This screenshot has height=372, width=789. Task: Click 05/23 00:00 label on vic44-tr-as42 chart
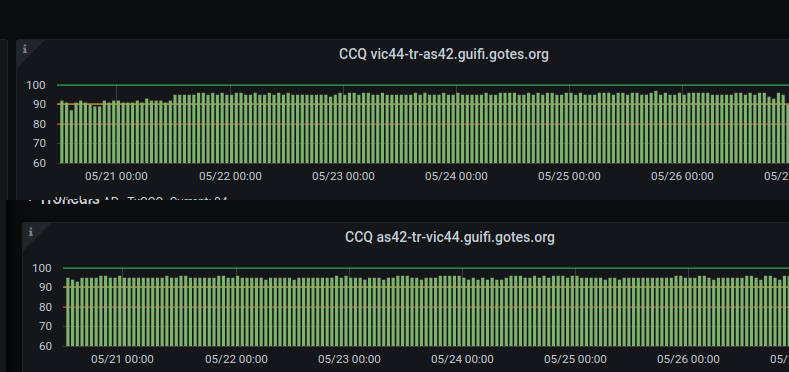click(343, 176)
